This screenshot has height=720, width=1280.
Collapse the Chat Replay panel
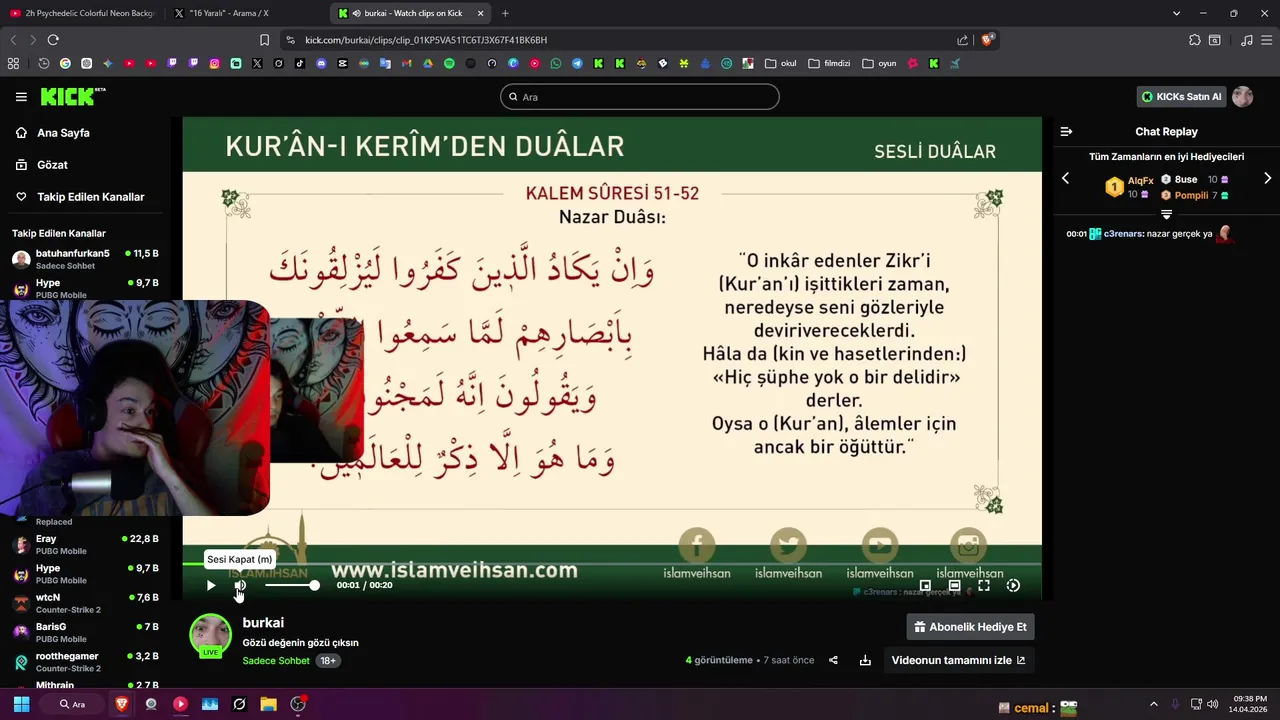(1066, 132)
